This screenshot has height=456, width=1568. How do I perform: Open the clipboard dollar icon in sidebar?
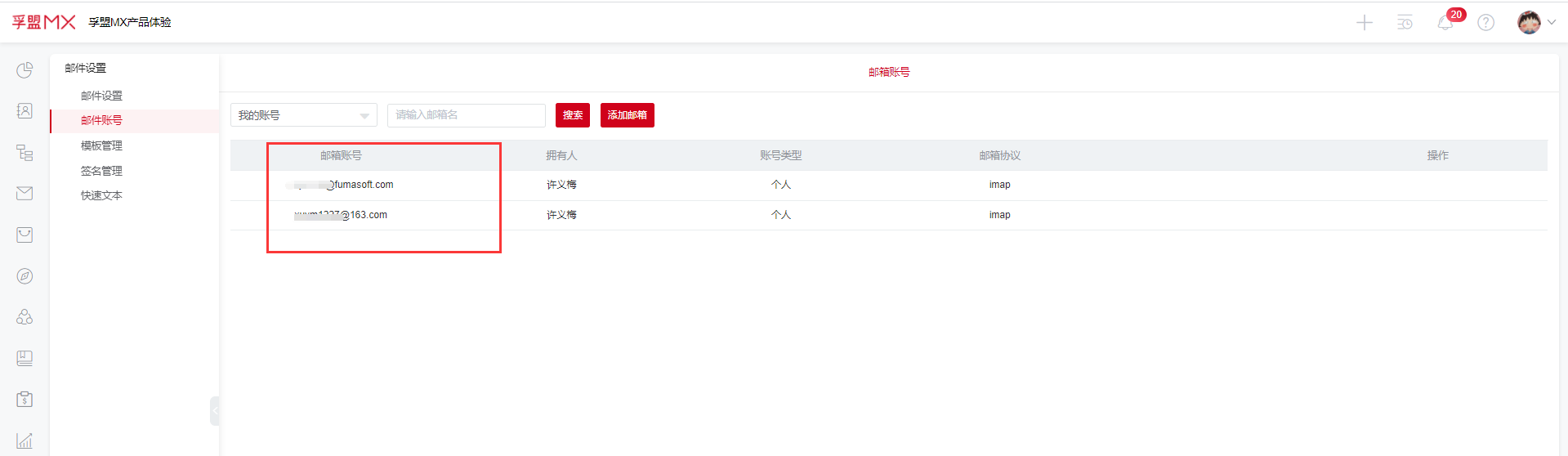25,399
